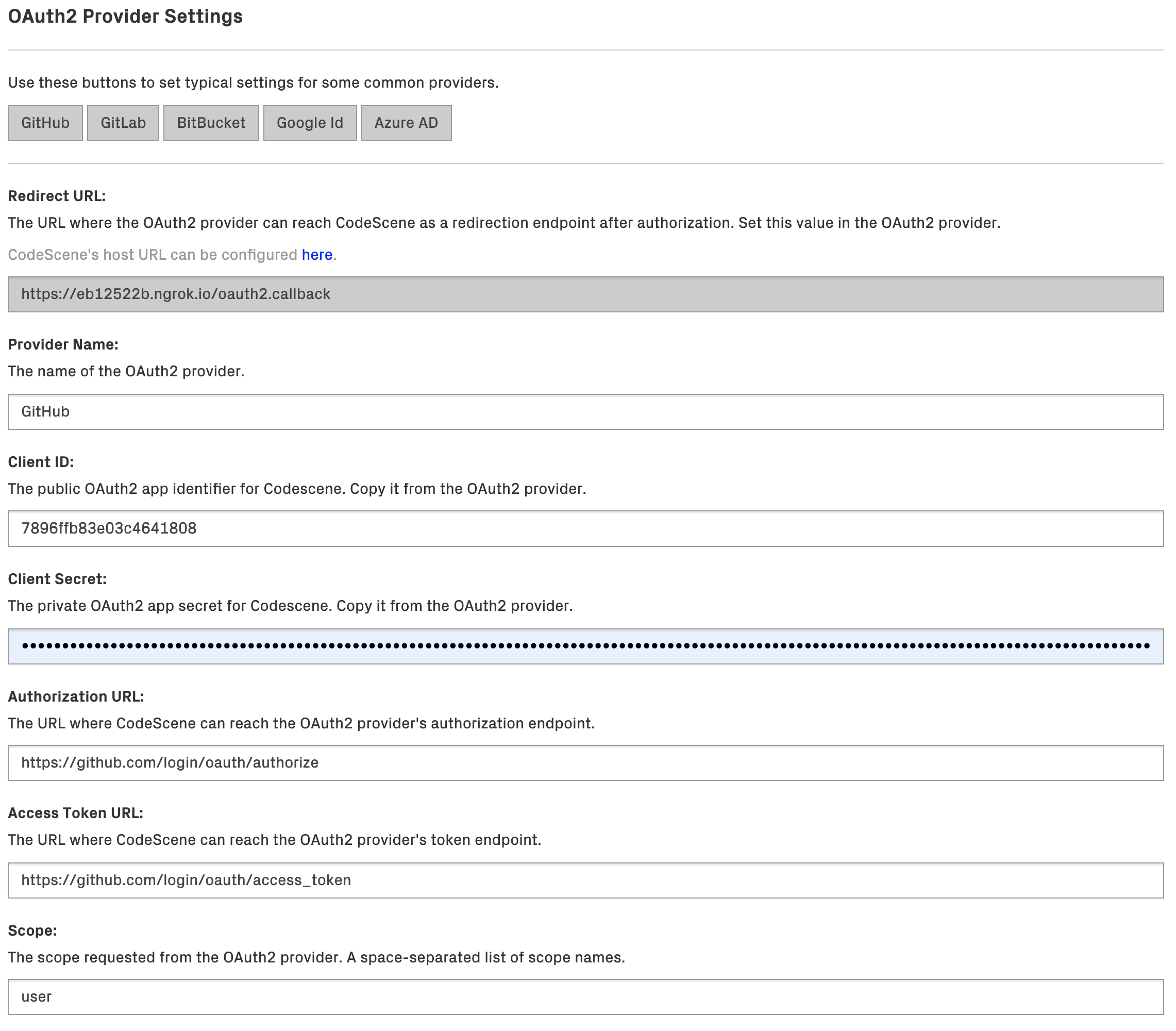Click the Scope label text

pos(32,931)
